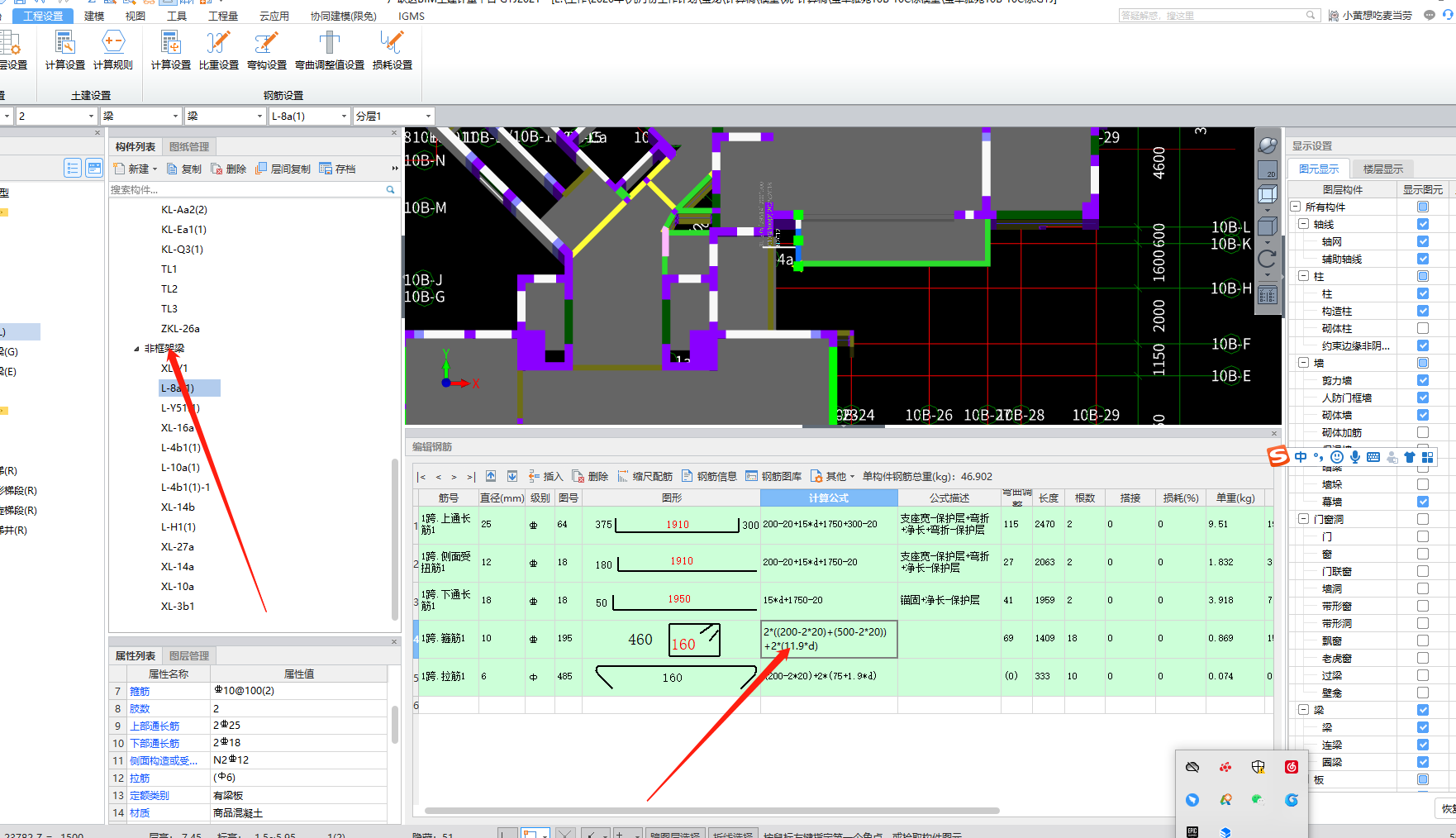Open 云应用 ribbon tab

coord(274,16)
